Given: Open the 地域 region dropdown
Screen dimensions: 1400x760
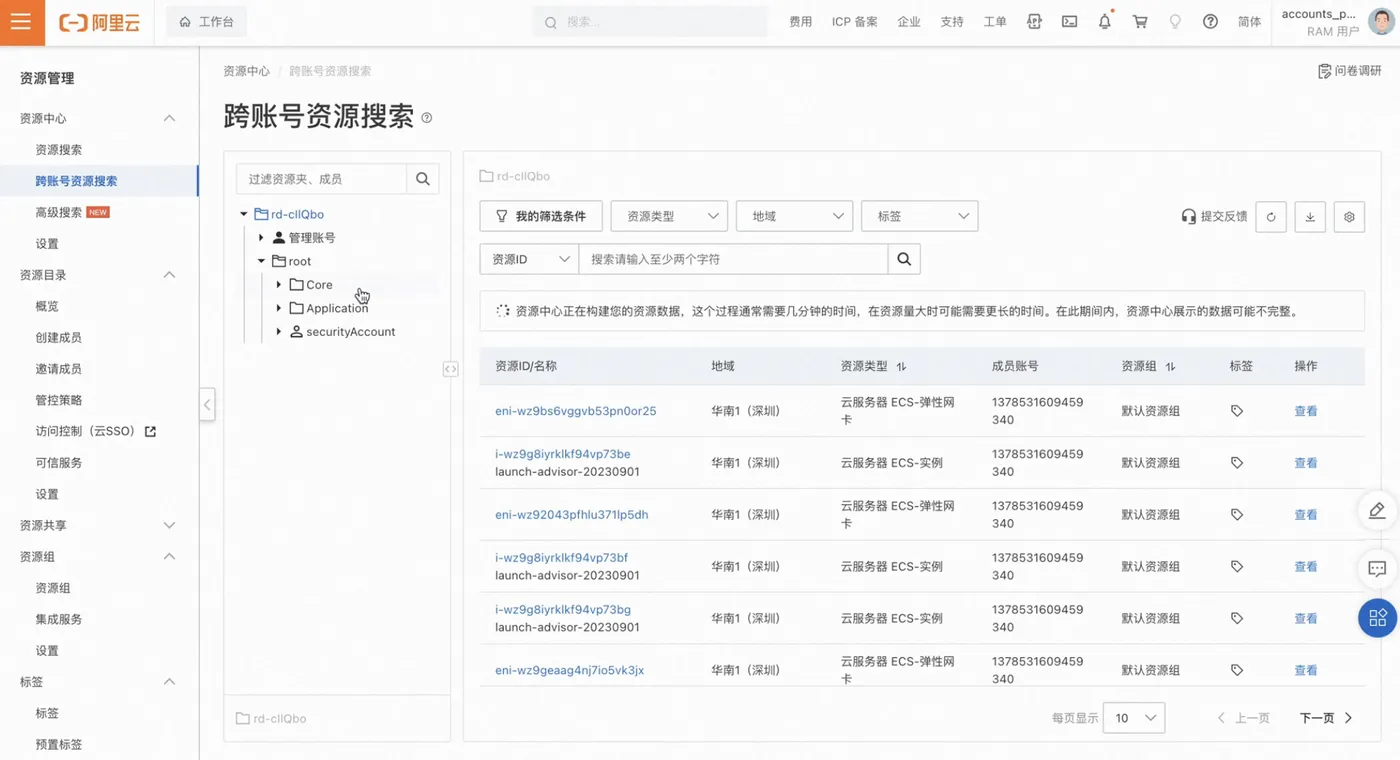Looking at the screenshot, I should pos(794,216).
